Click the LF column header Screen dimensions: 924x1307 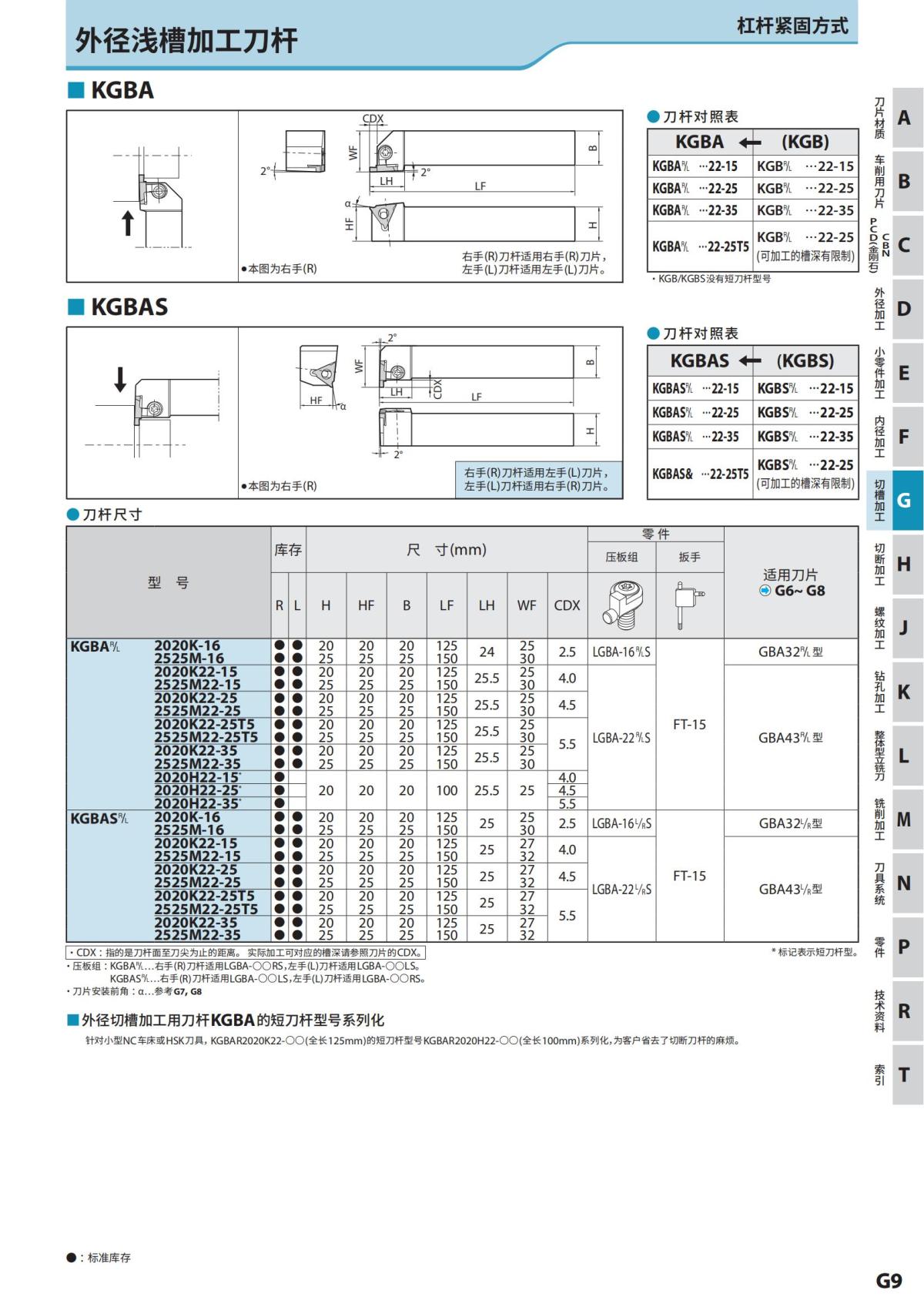(447, 605)
